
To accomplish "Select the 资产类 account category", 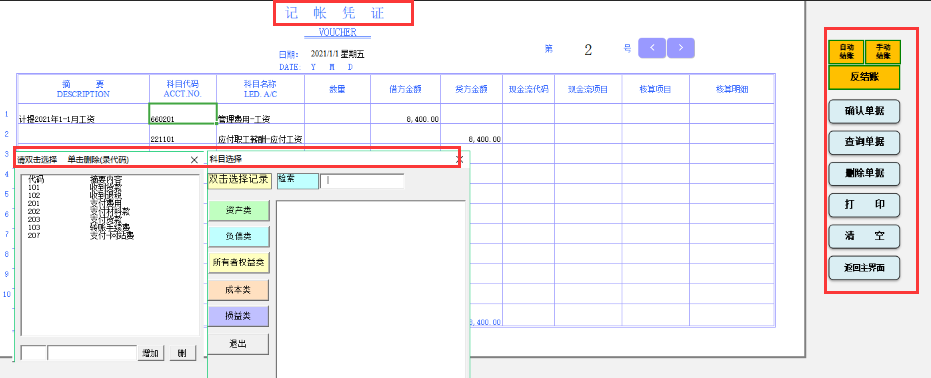I will [239, 210].
